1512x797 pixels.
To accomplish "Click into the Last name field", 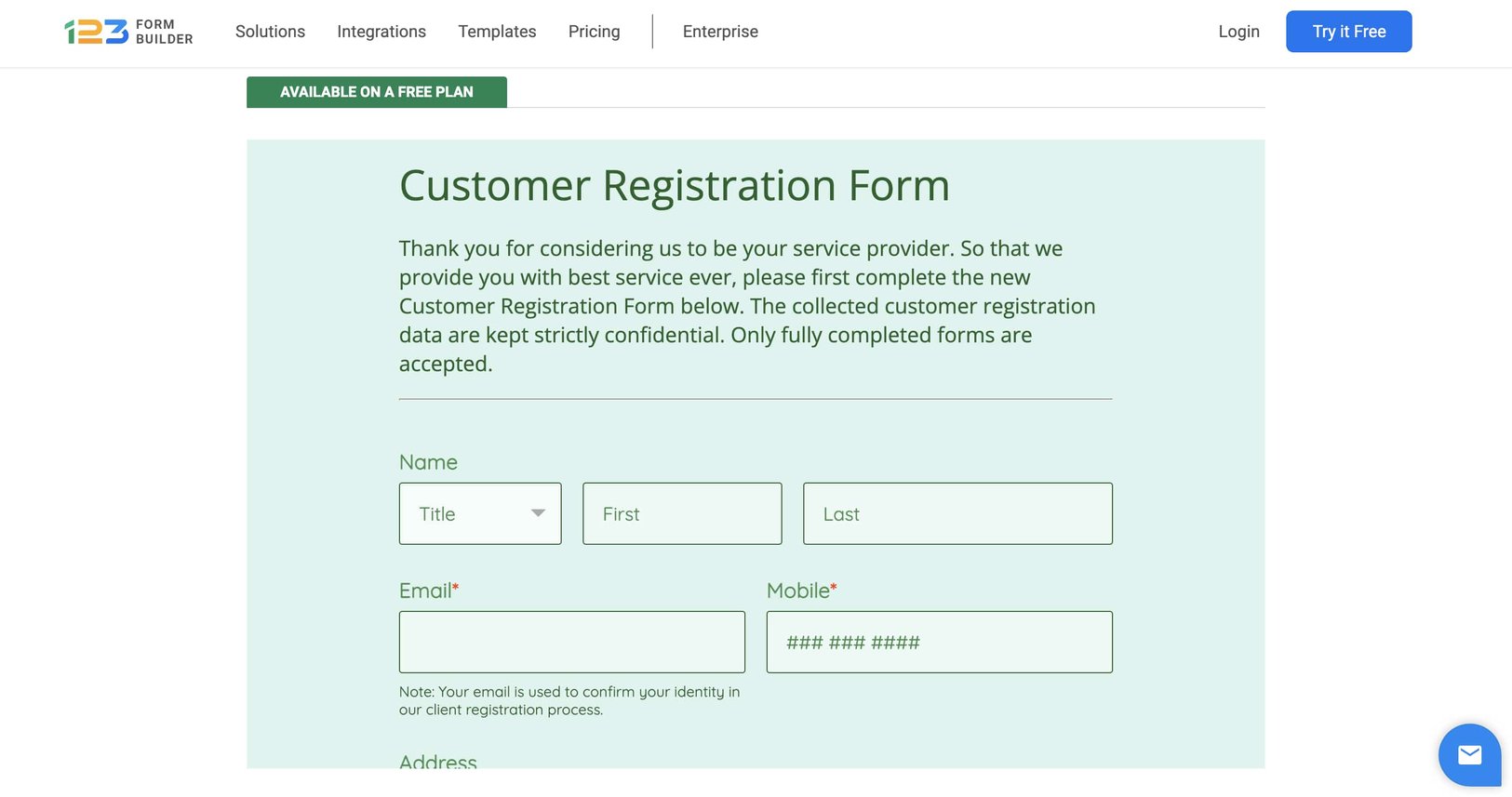I will (957, 513).
